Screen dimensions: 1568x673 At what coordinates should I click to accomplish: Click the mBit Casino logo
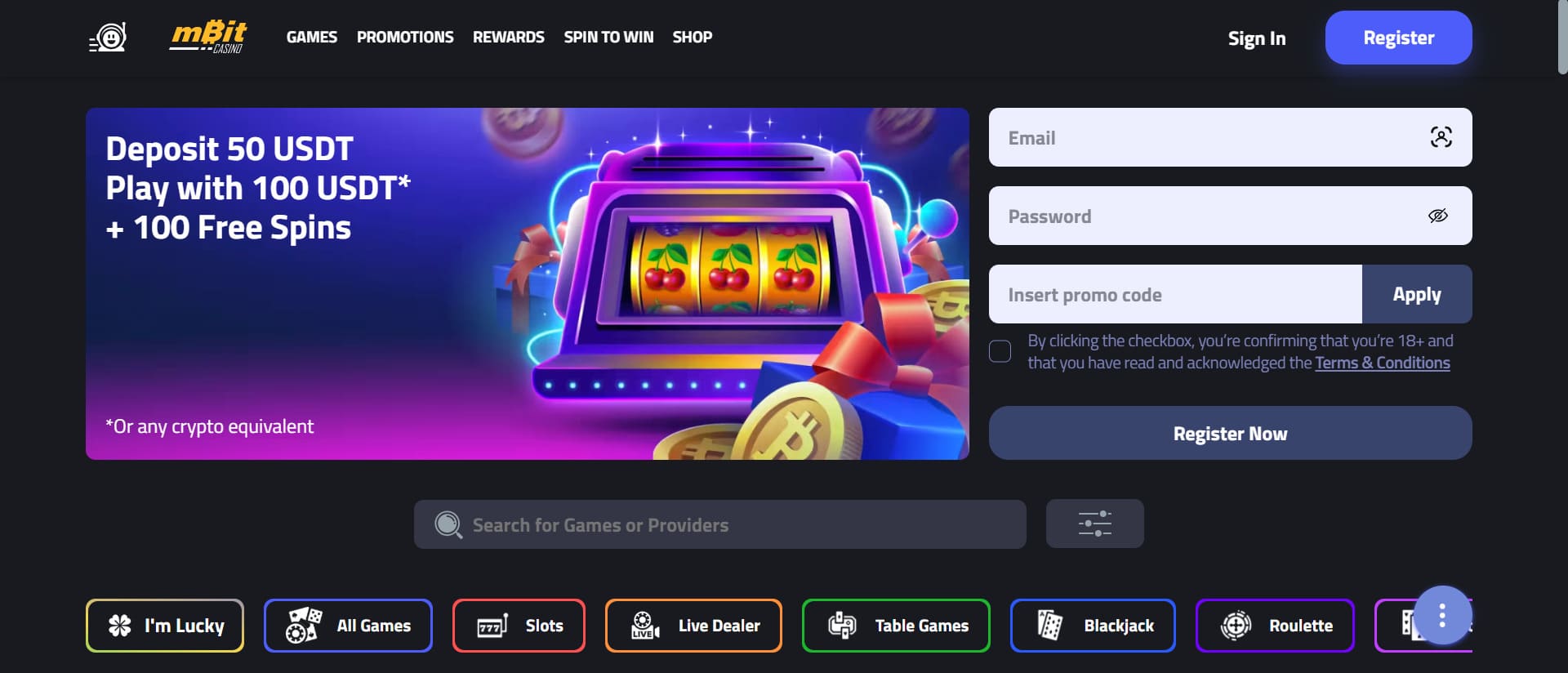coord(208,37)
